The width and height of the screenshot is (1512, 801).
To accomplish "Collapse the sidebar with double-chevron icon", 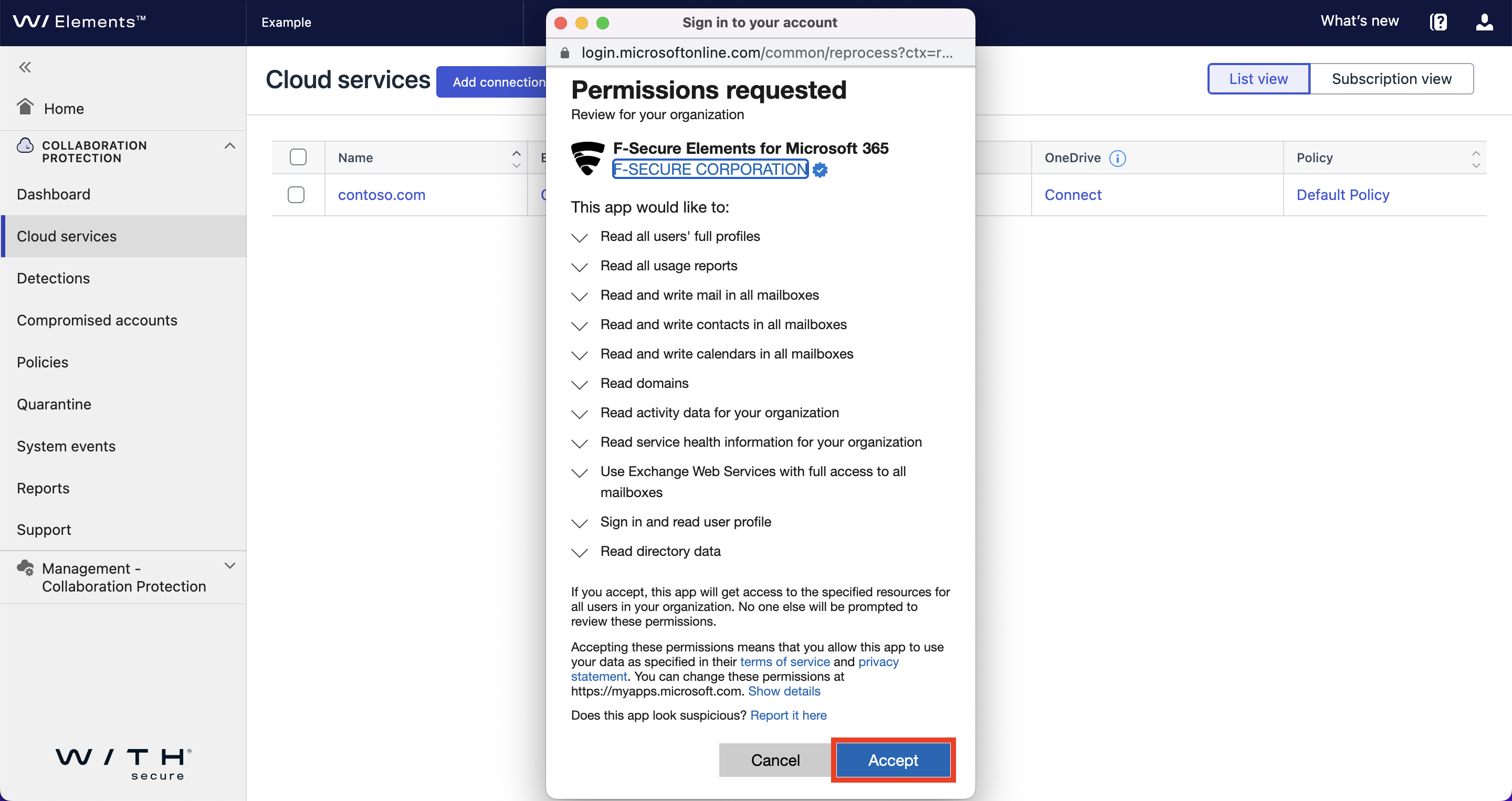I will click(25, 67).
